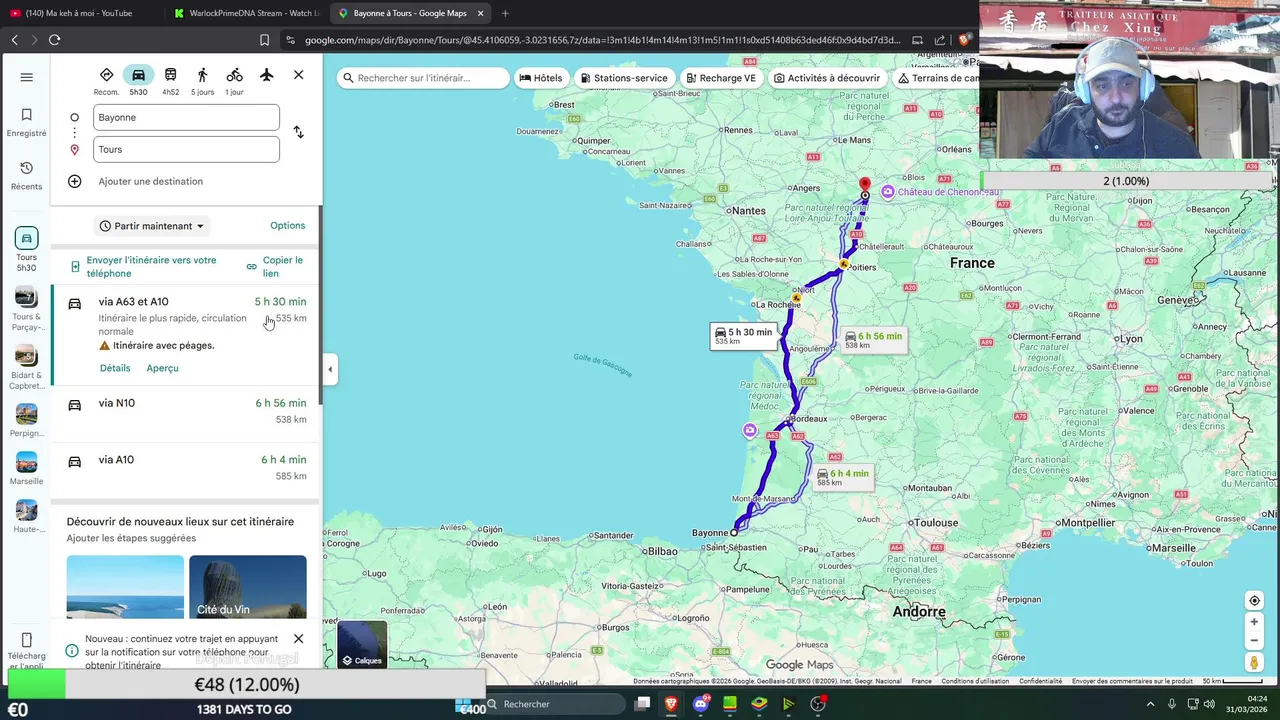The width and height of the screenshot is (1280, 720).
Task: Open the Perpignan recent item
Action: tap(27, 420)
